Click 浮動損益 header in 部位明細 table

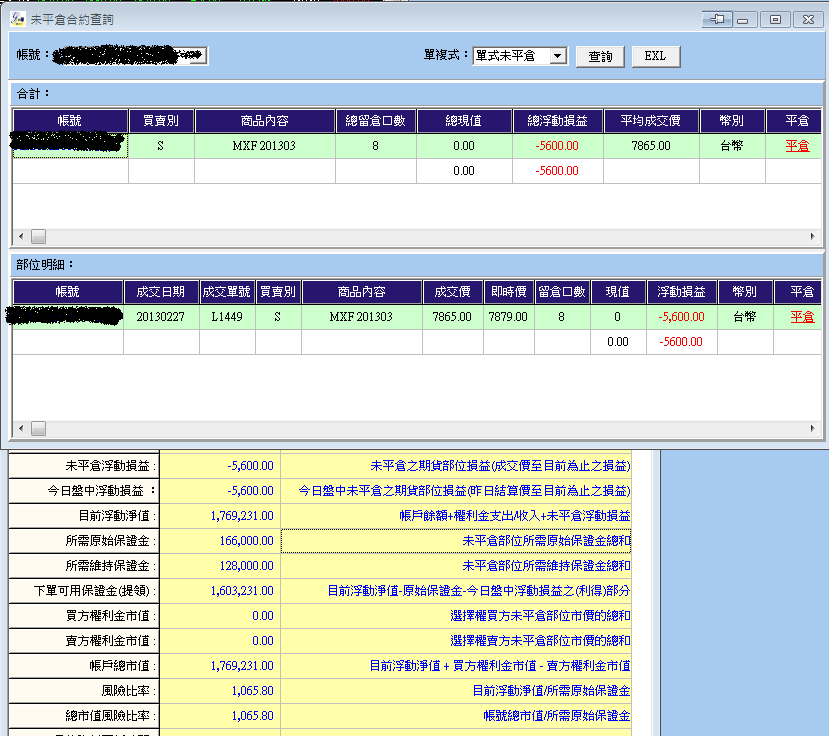coord(681,292)
